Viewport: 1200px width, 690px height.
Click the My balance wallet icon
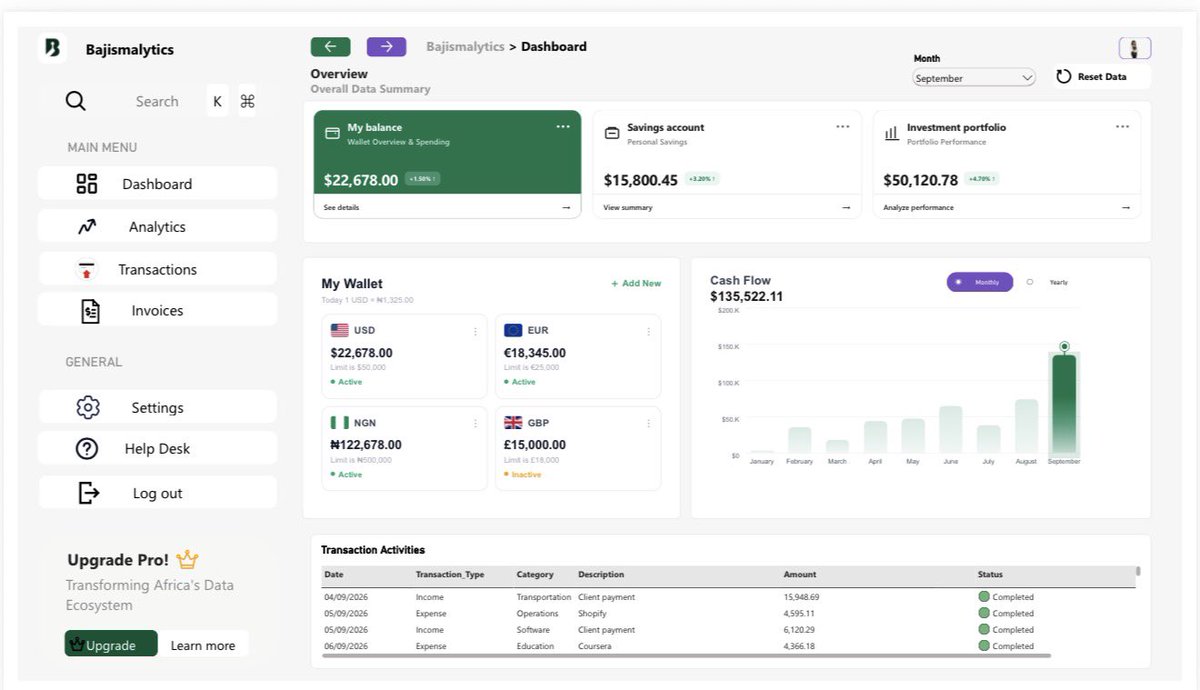332,133
